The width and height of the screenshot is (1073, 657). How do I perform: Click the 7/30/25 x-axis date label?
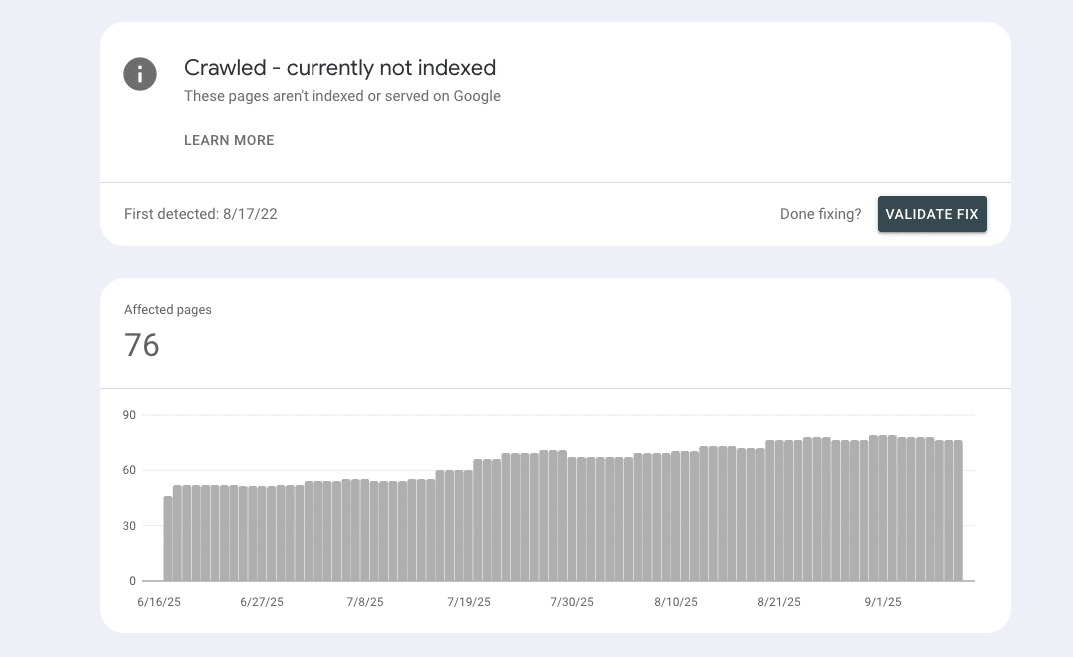tap(572, 602)
